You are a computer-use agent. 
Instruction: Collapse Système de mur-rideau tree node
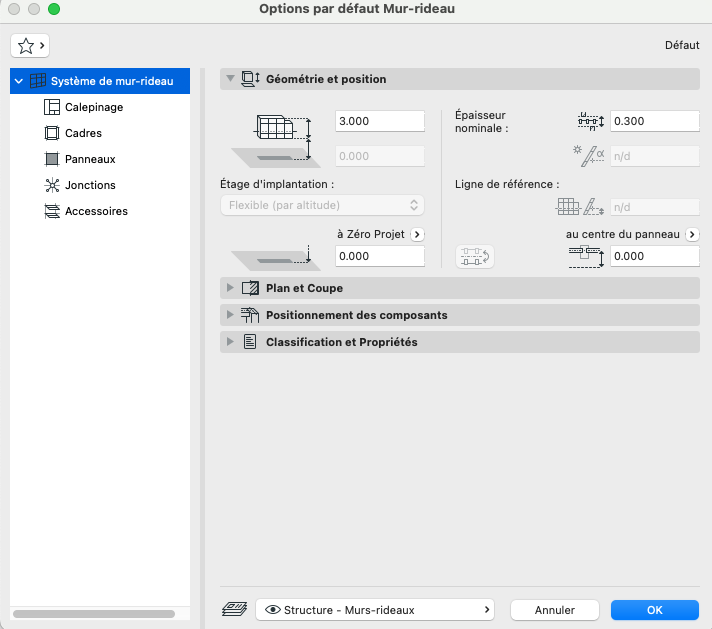point(19,81)
